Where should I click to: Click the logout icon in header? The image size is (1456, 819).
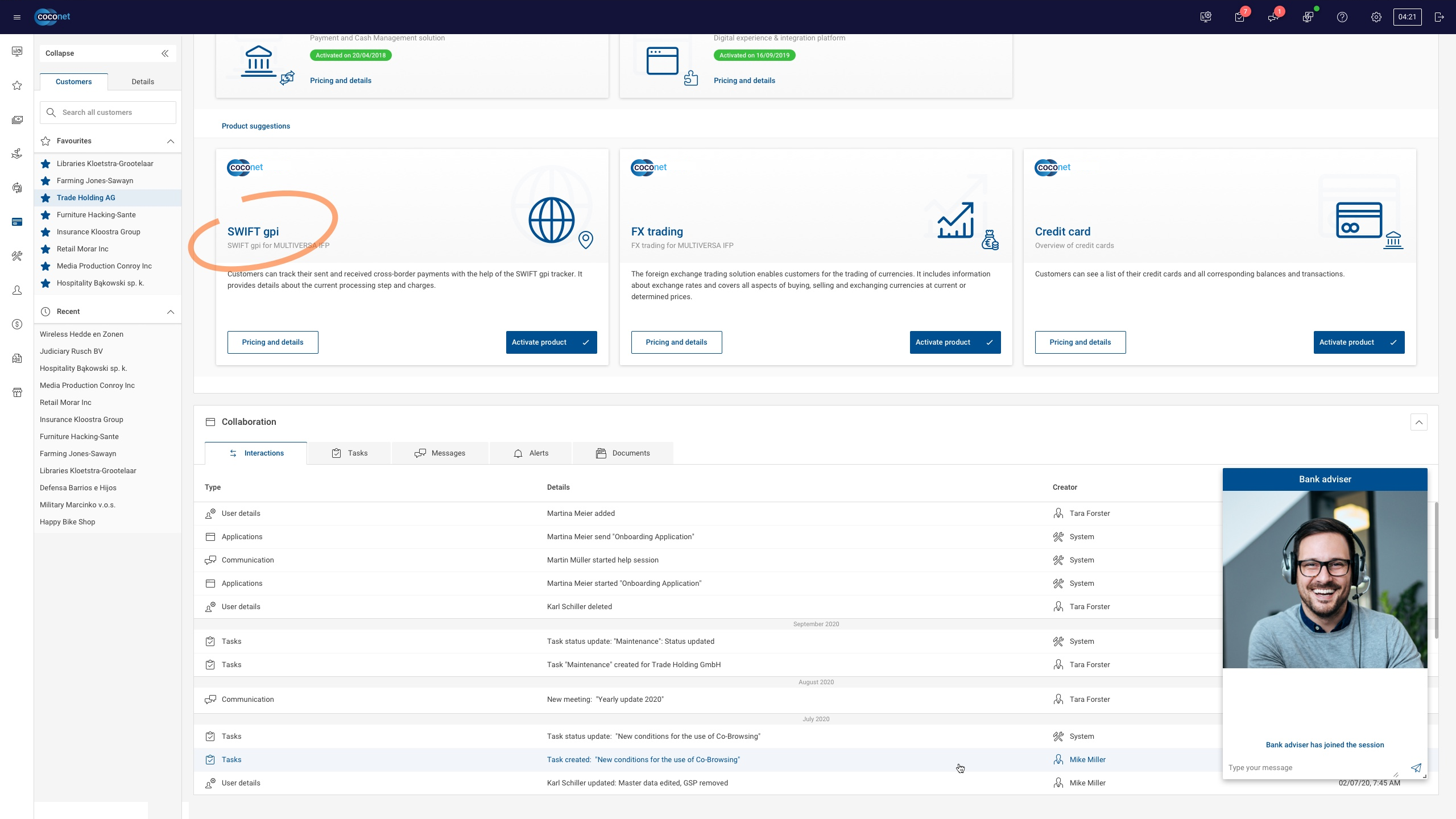[x=1439, y=17]
